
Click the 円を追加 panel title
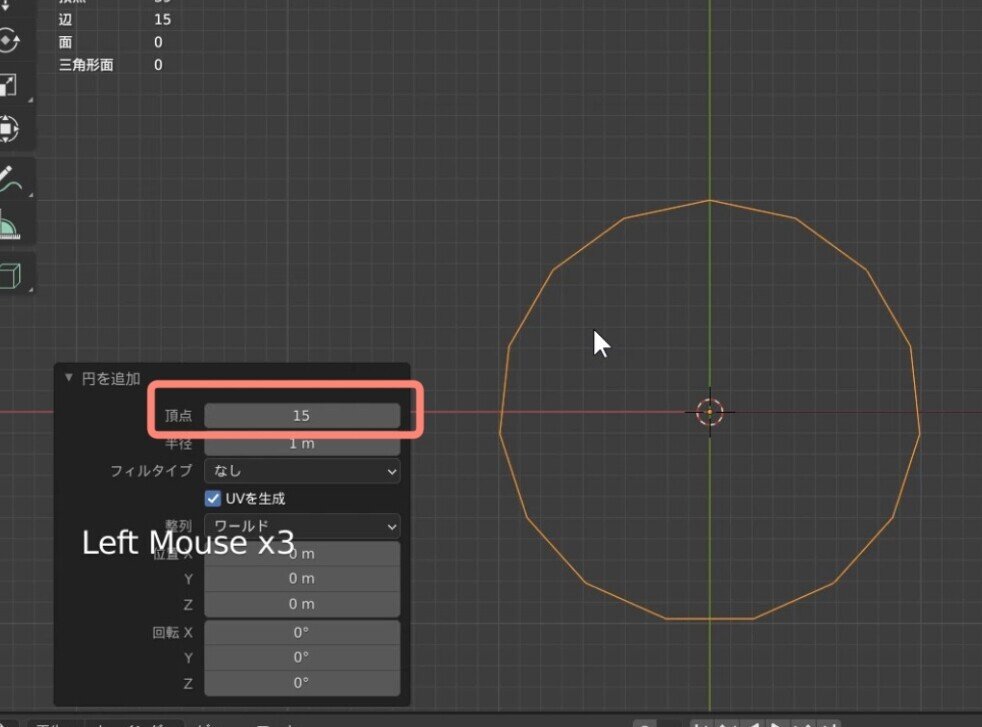[x=111, y=378]
